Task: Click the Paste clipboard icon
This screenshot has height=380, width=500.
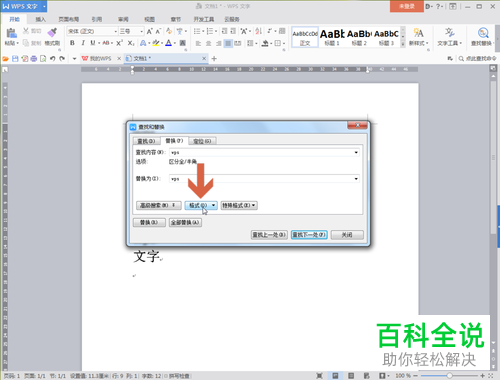Action: click(12, 33)
